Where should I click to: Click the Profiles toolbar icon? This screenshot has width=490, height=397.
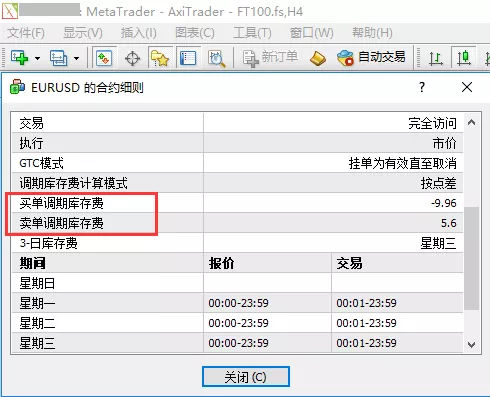[x=58, y=58]
